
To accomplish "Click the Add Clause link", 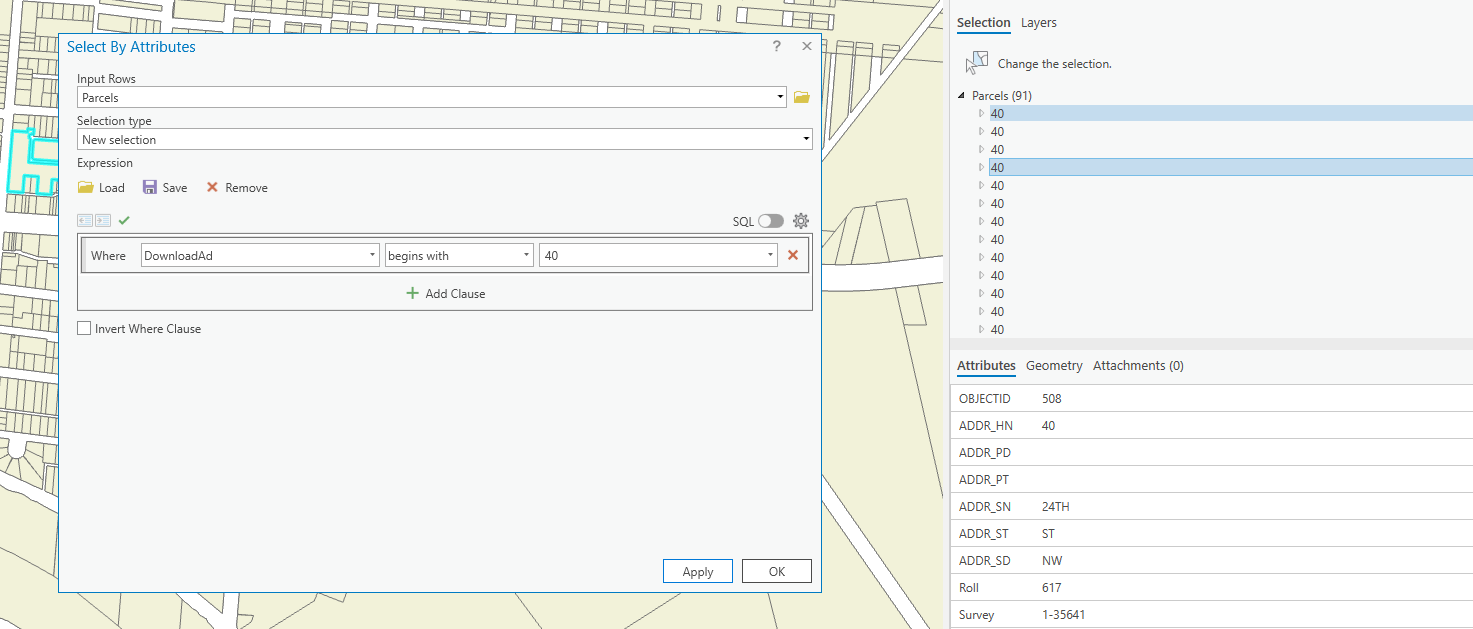I will point(445,293).
